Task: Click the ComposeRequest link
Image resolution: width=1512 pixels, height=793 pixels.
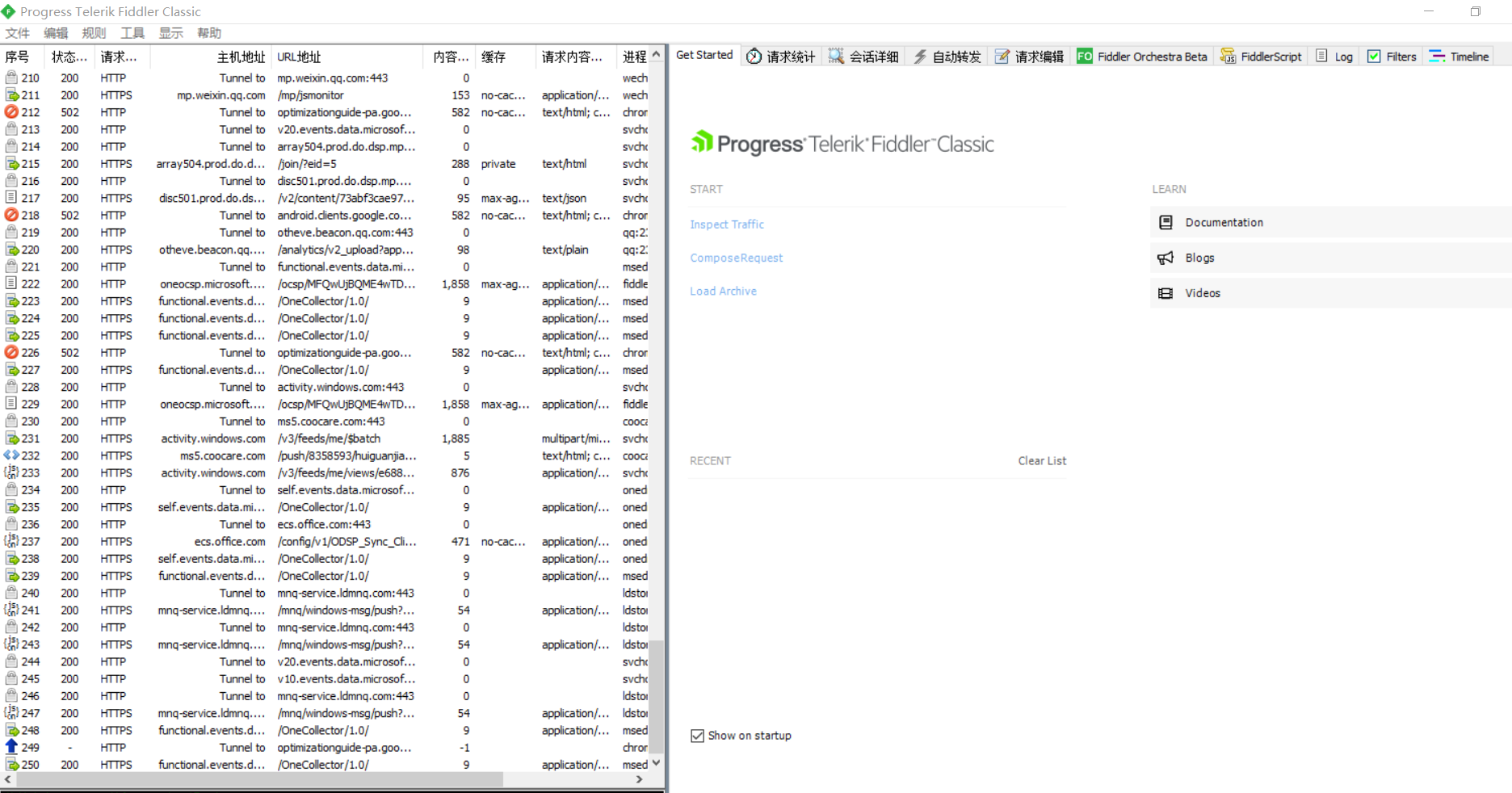Action: coord(737,258)
